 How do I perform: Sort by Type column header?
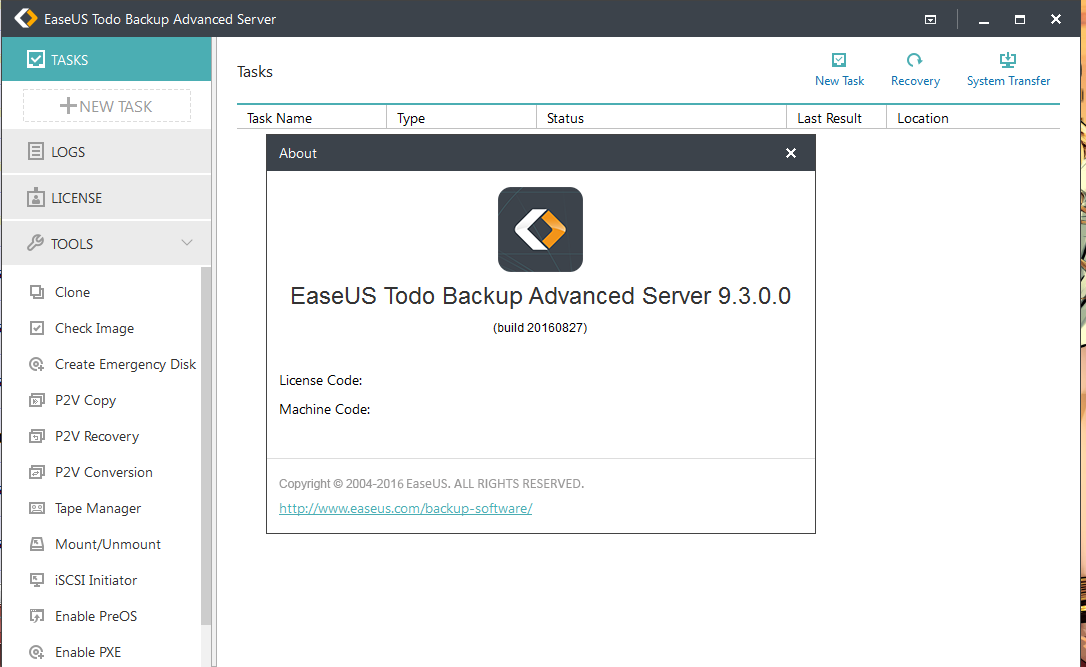[461, 118]
